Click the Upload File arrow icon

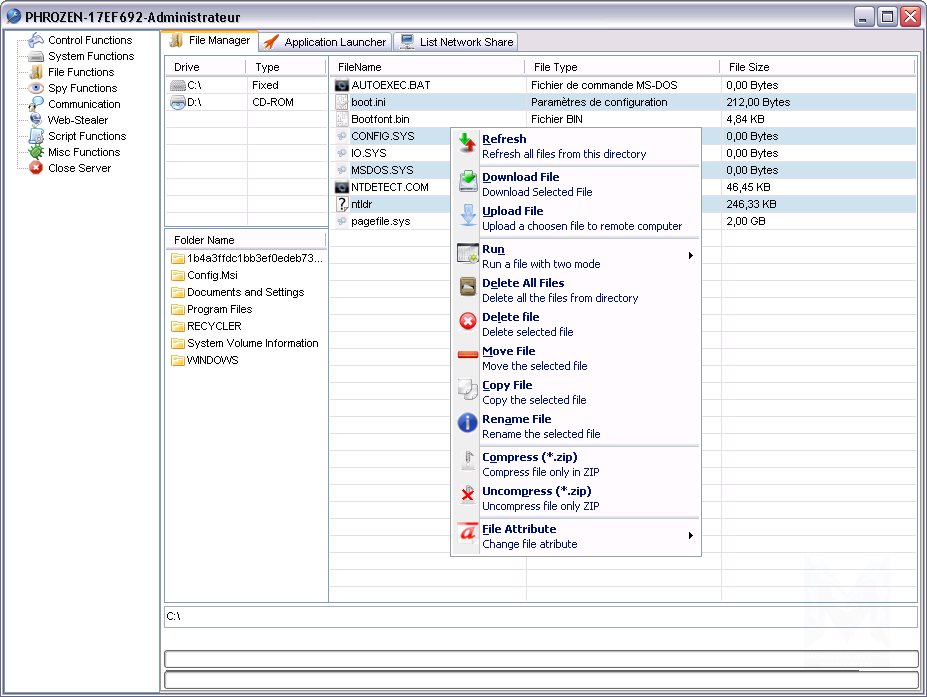click(467, 217)
